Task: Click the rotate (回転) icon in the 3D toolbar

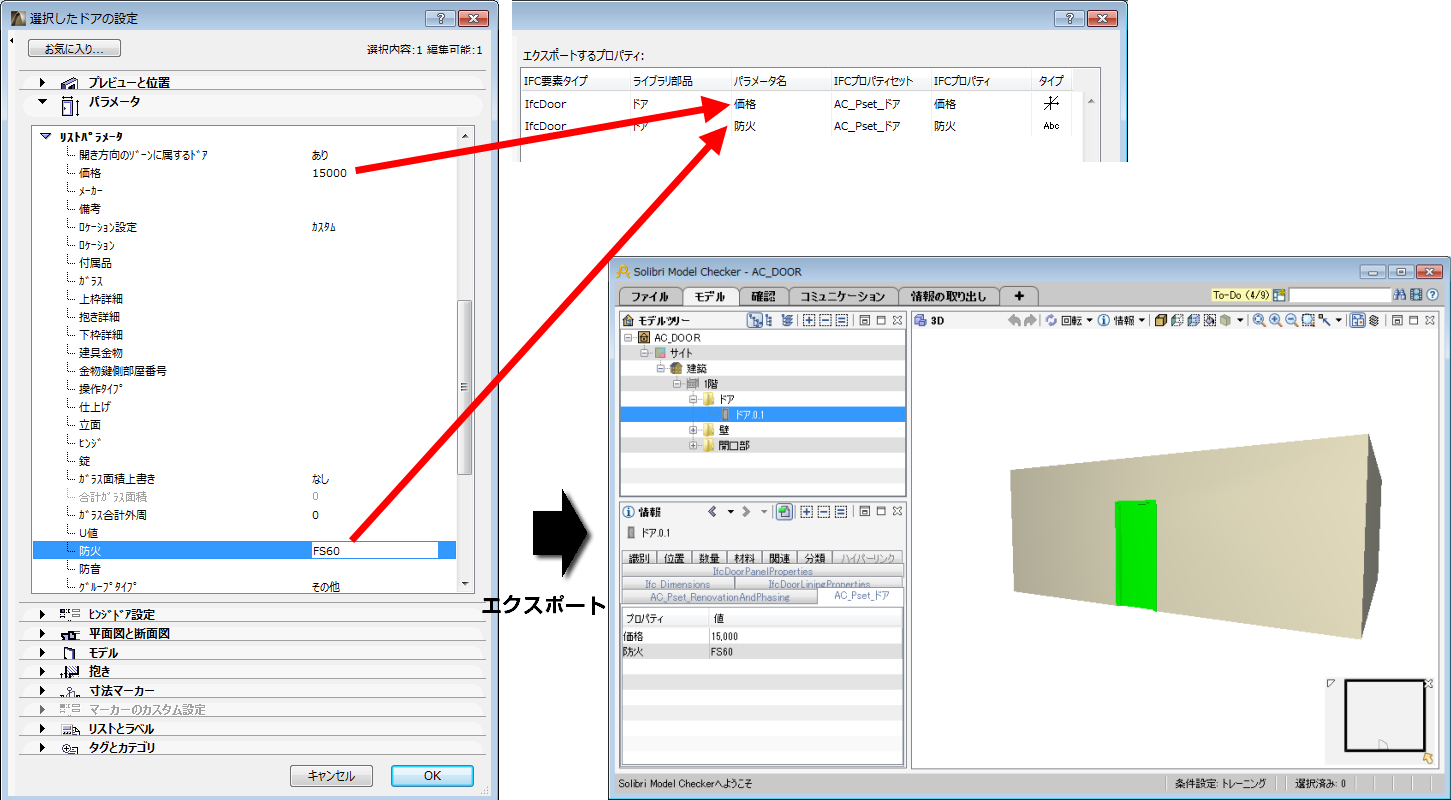Action: (1052, 320)
